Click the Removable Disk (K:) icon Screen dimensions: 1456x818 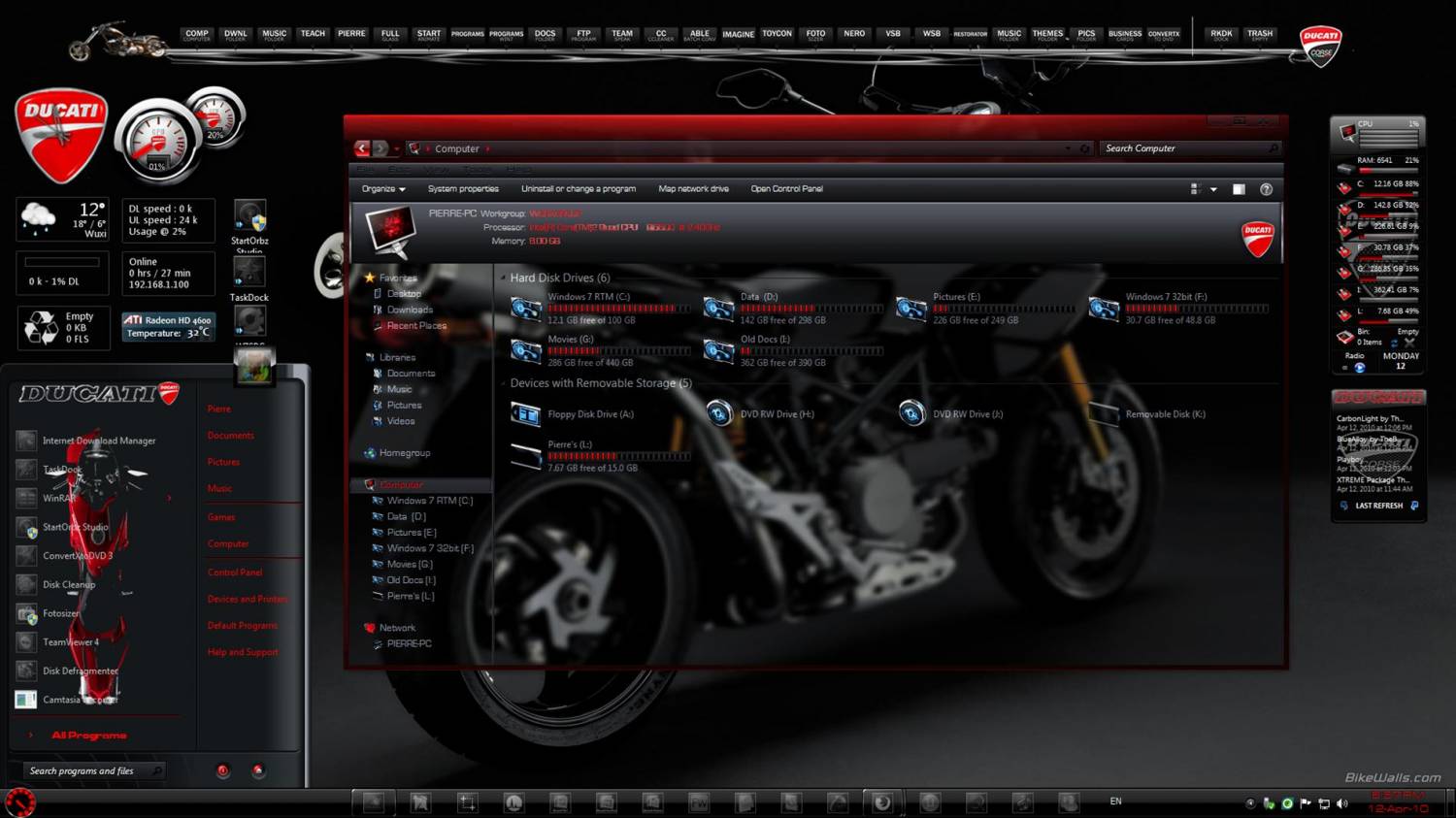pyautogui.click(x=1104, y=414)
